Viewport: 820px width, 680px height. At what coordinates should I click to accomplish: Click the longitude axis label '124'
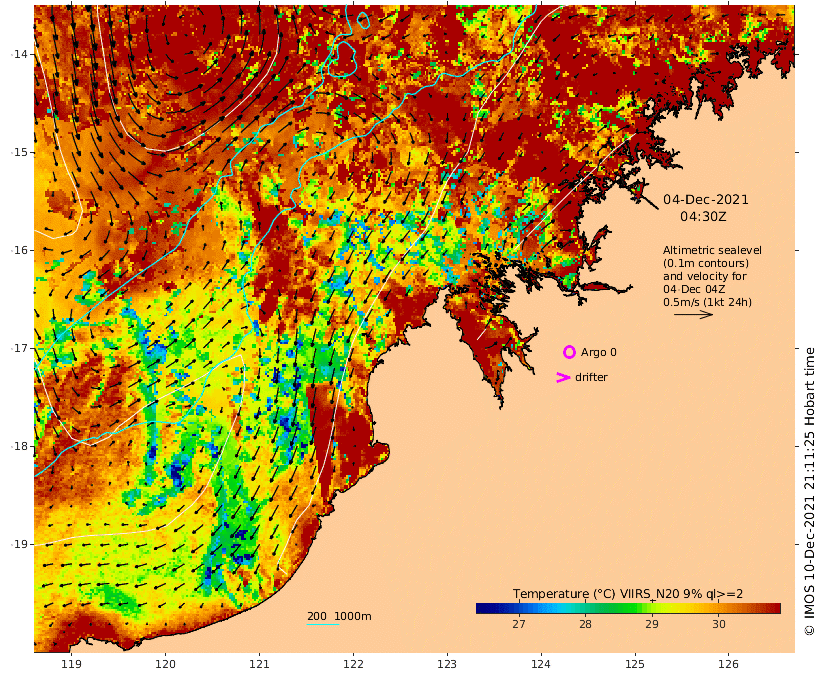coord(541,664)
